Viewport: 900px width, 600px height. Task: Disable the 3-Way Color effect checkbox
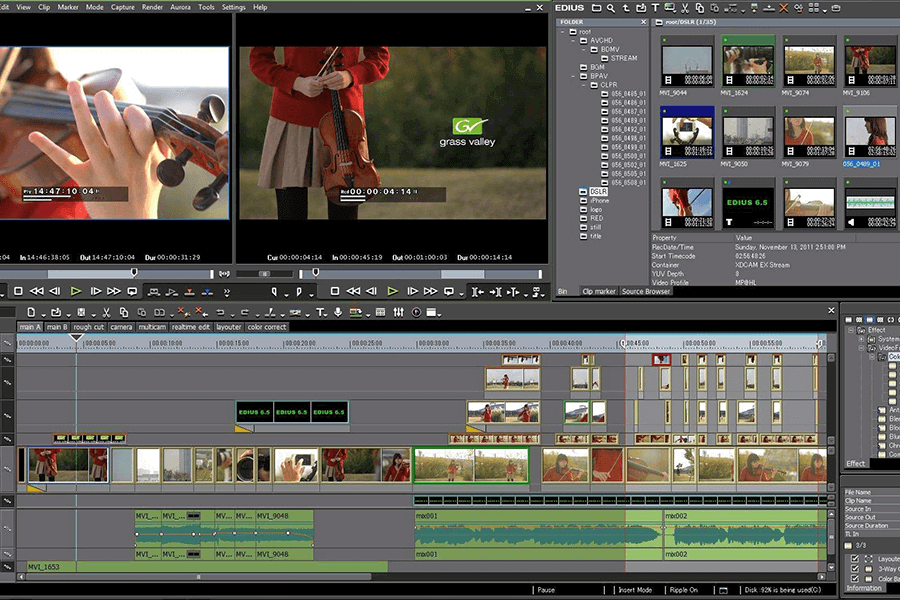854,568
